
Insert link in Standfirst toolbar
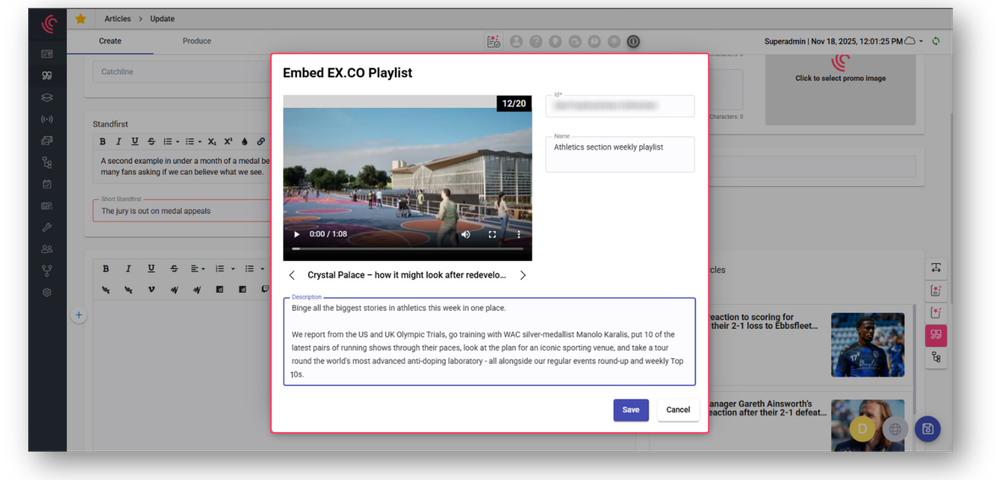(261, 142)
